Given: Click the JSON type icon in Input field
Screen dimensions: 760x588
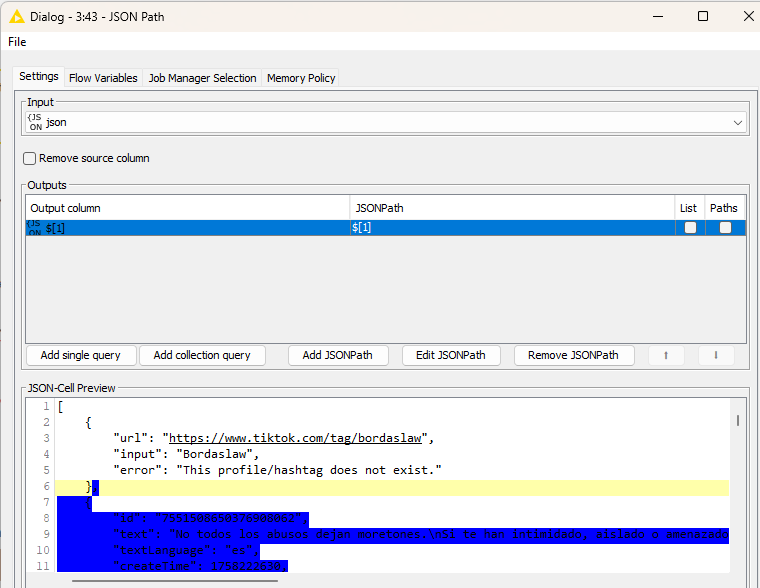Looking at the screenshot, I should [35, 122].
